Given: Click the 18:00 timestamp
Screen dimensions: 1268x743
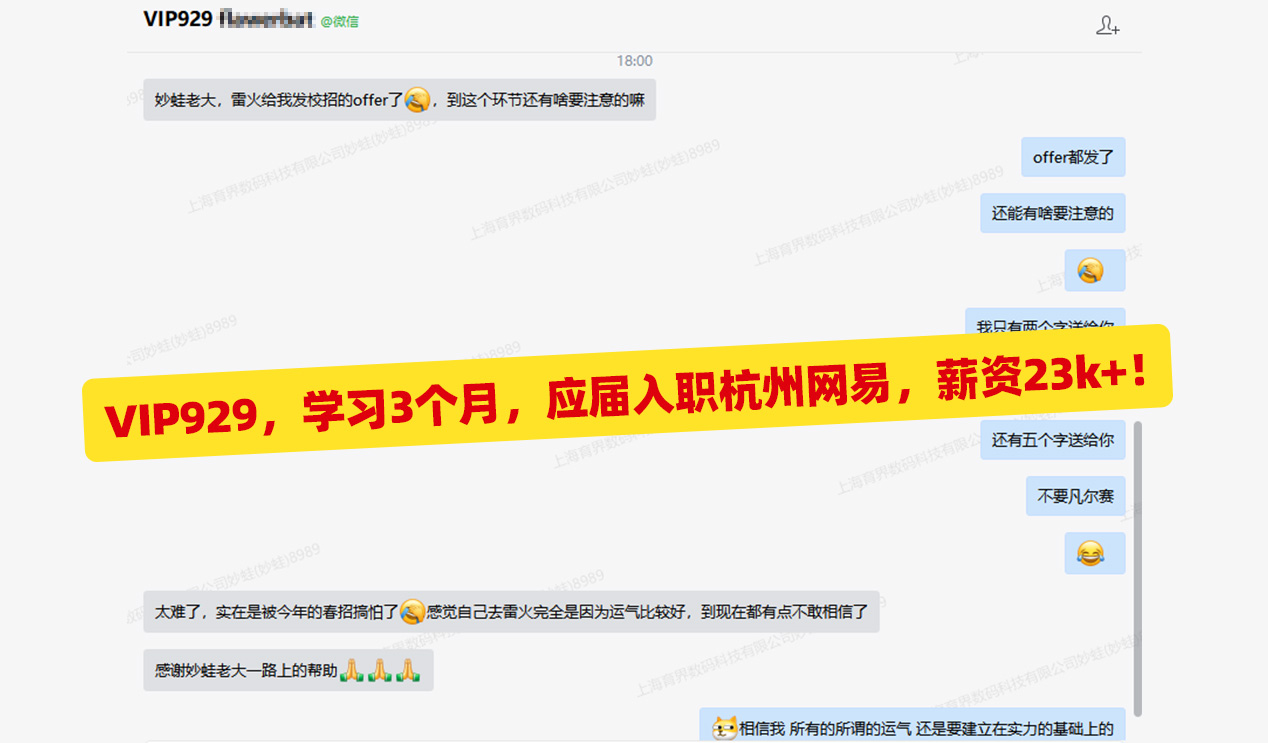Looking at the screenshot, I should point(634,61).
